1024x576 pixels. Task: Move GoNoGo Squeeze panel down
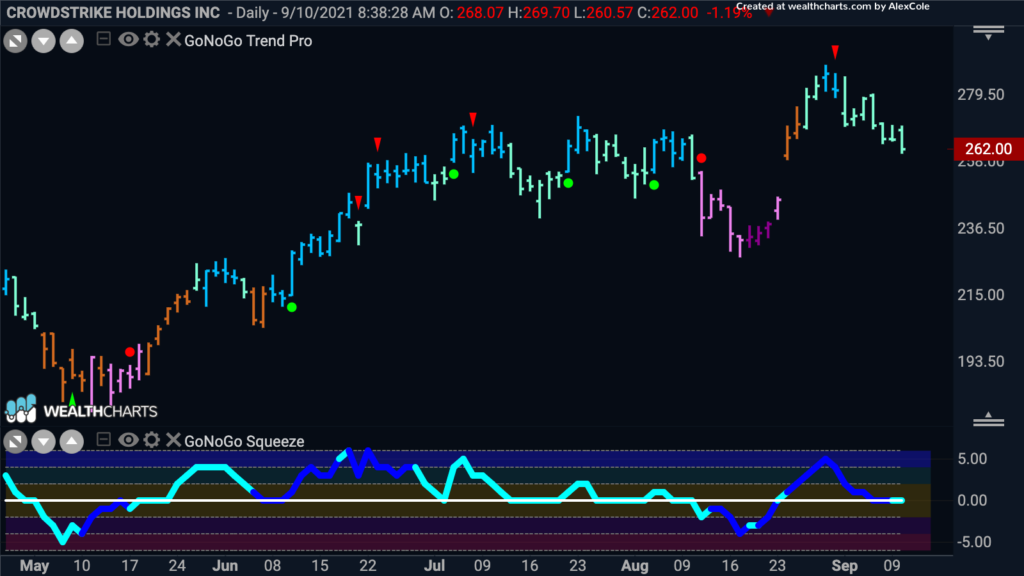click(x=43, y=442)
